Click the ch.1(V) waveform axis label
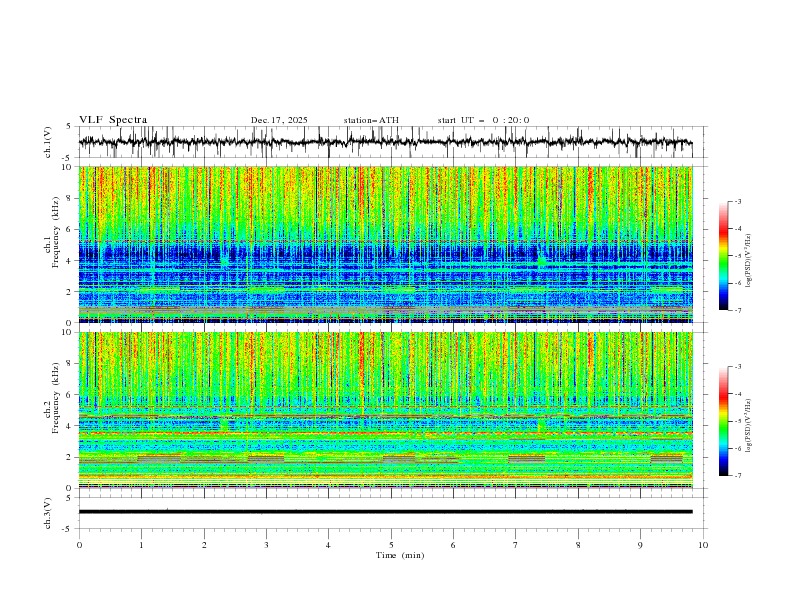792x612 pixels. tap(48, 142)
